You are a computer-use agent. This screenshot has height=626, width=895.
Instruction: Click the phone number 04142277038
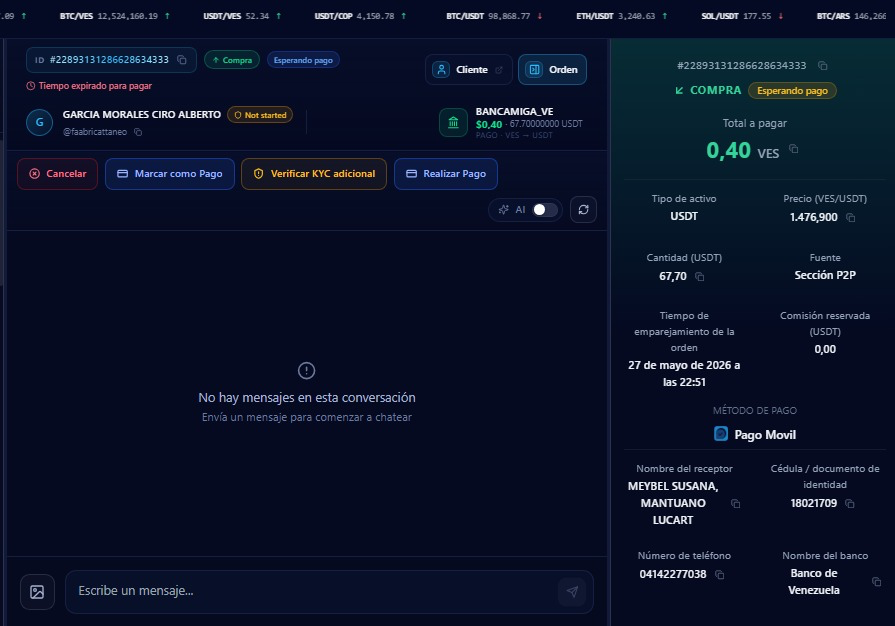(x=672, y=574)
